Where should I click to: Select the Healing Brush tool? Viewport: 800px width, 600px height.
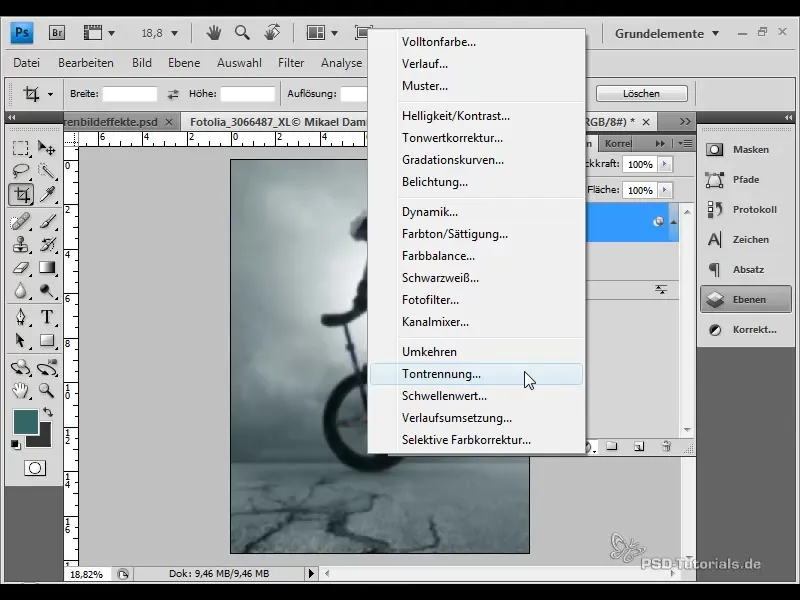pyautogui.click(x=20, y=222)
